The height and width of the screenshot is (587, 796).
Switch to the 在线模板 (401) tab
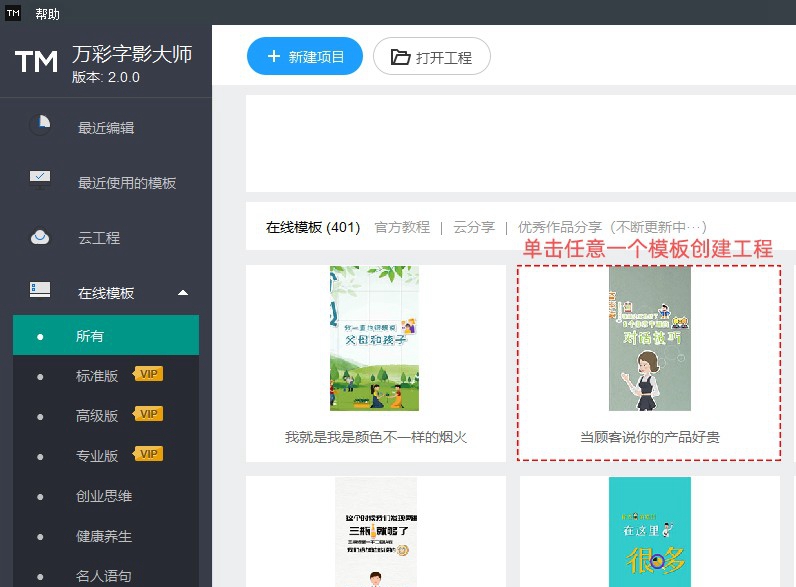(313, 227)
